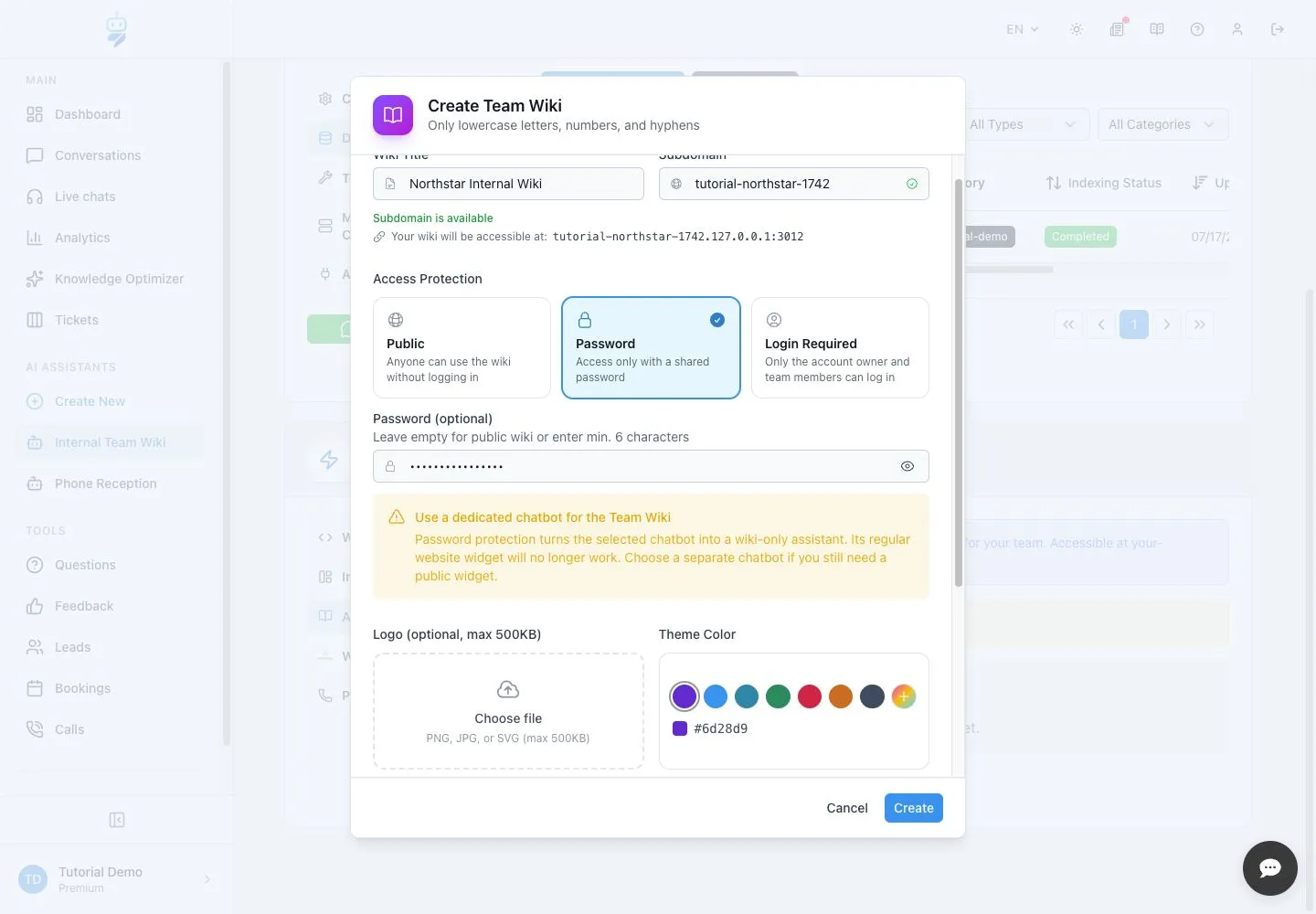Click Cancel in the dialog
The image size is (1316, 914).
click(847, 808)
